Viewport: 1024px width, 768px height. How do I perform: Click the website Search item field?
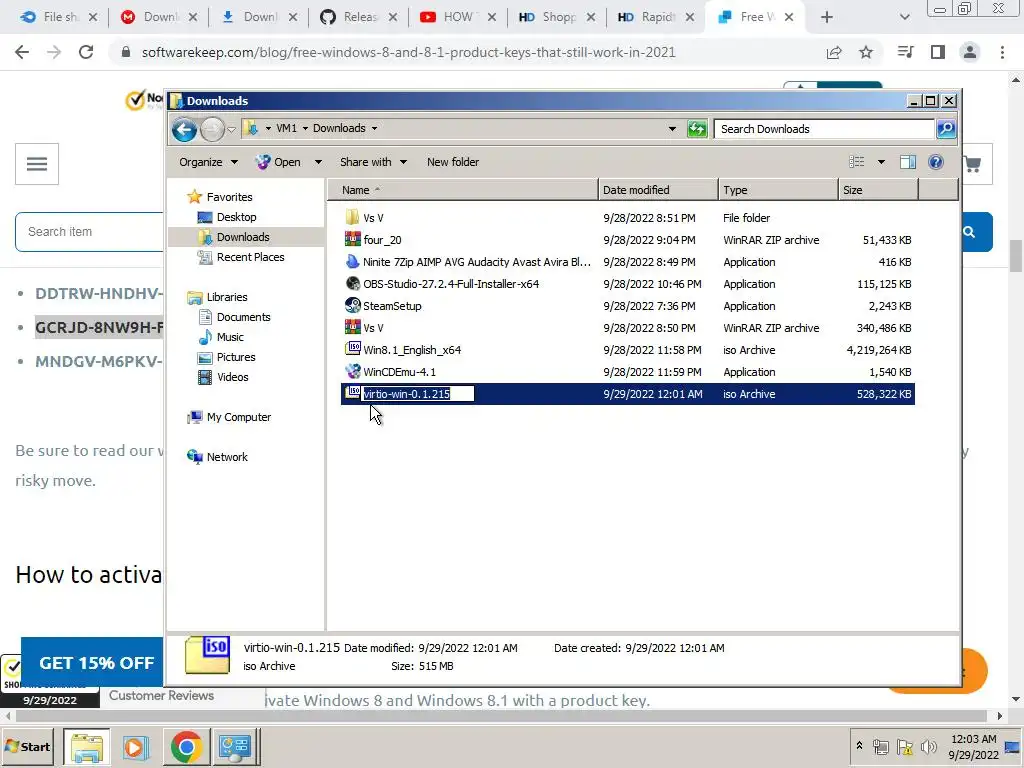pyautogui.click(x=89, y=232)
